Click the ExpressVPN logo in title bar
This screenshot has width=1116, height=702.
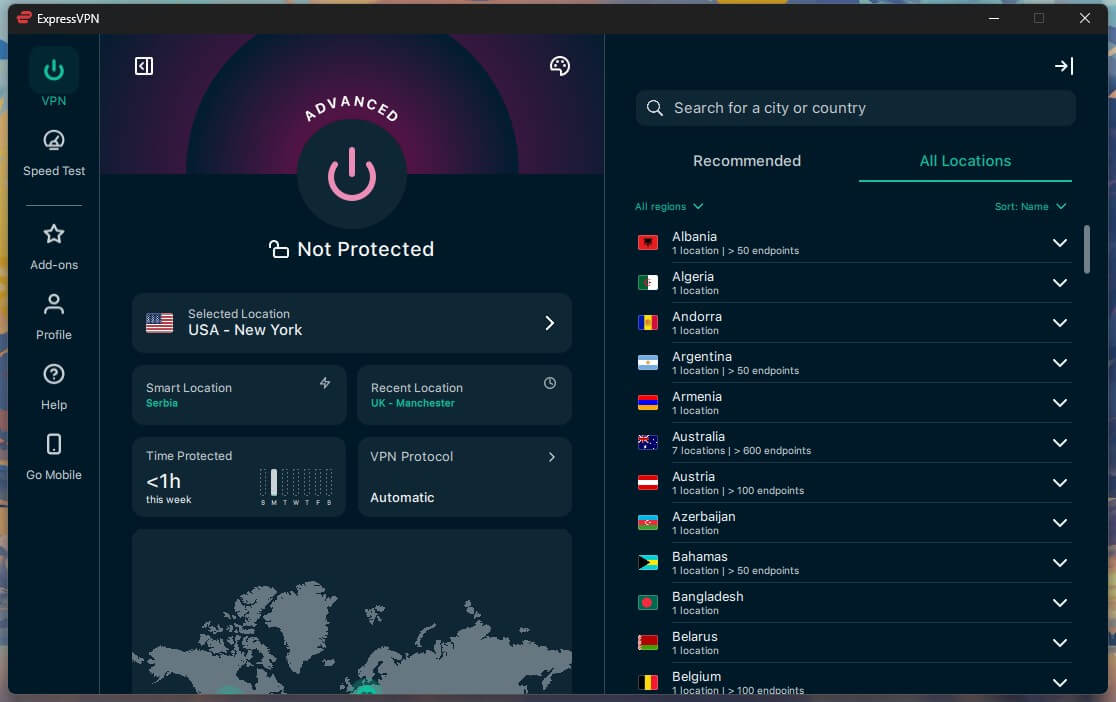coord(24,18)
